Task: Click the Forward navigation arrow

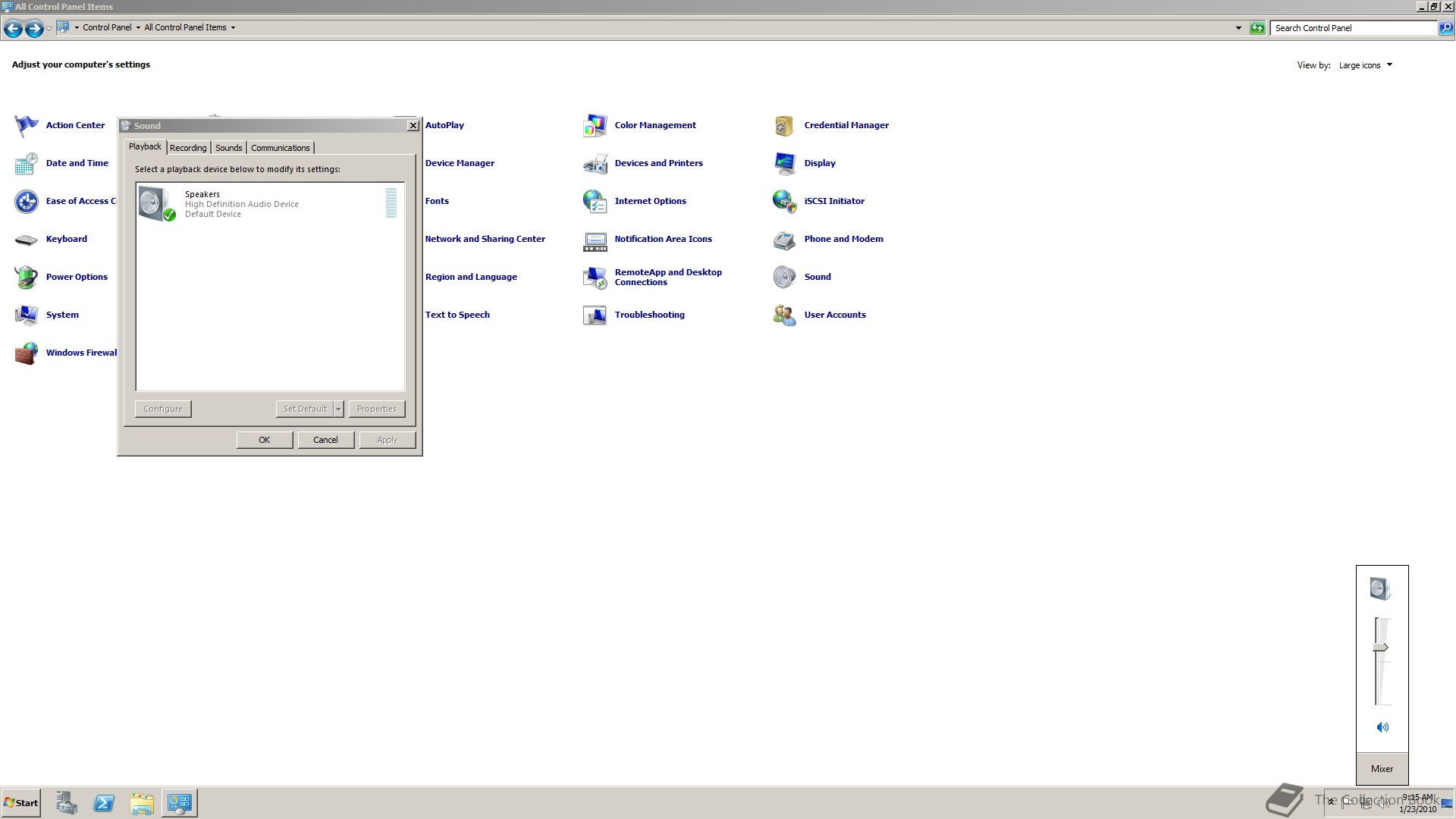Action: 34,29
